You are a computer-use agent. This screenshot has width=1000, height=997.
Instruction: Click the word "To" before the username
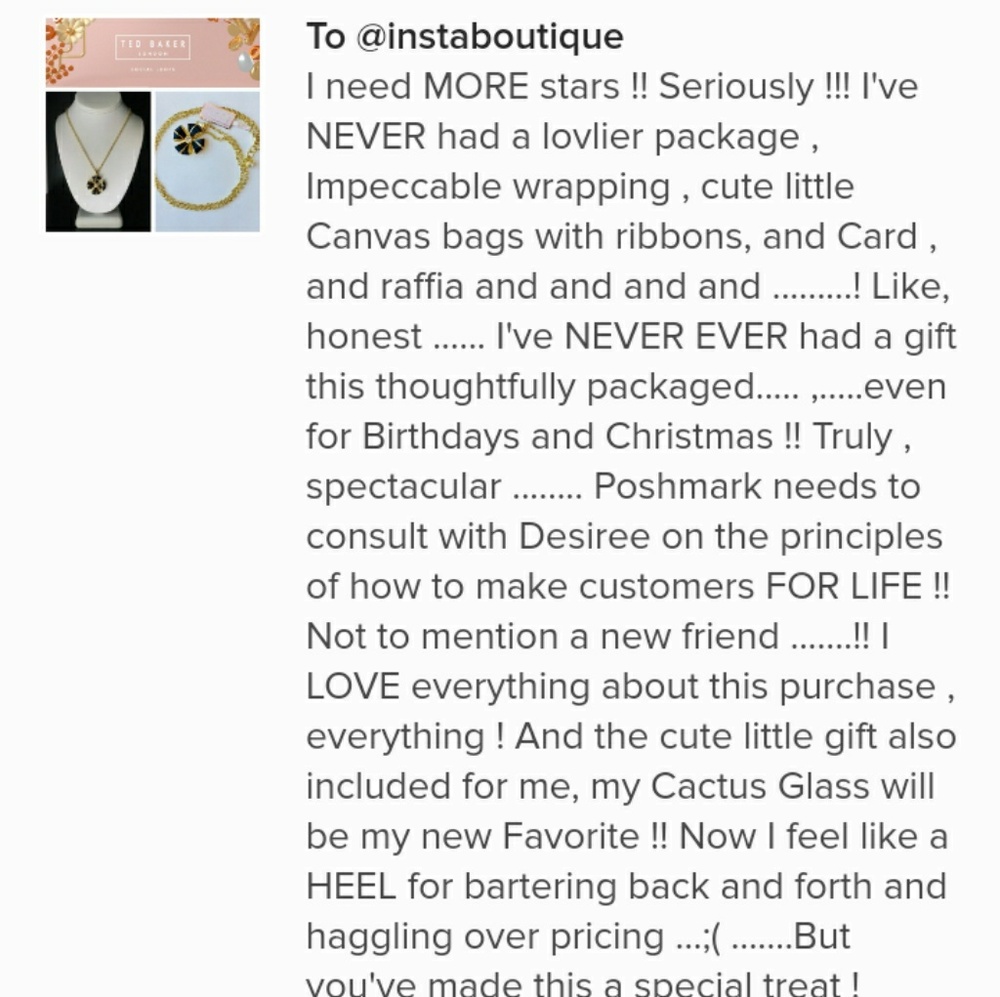click(x=325, y=36)
